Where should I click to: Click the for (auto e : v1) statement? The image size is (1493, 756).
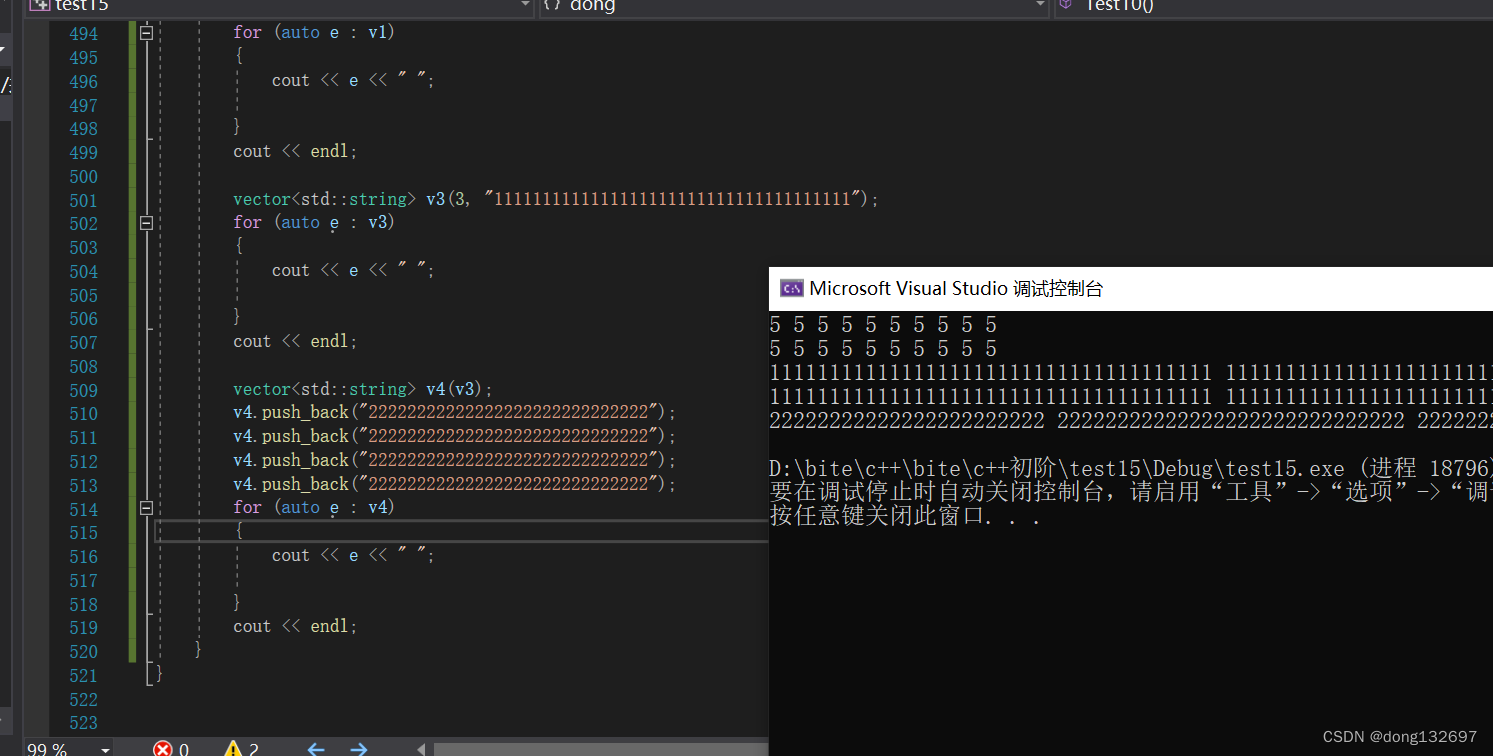(x=314, y=32)
